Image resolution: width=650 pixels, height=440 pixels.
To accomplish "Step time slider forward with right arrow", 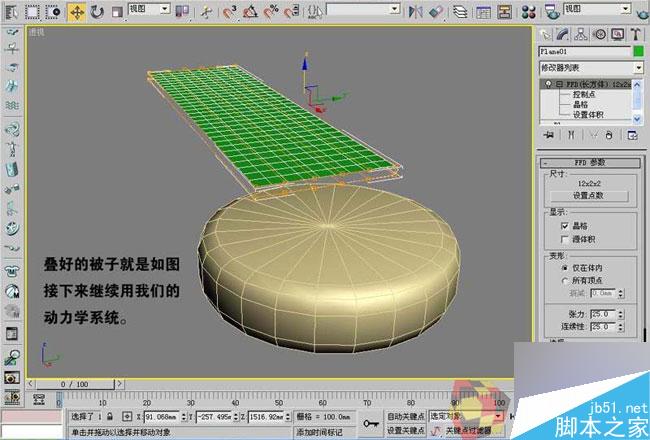I will coord(119,384).
